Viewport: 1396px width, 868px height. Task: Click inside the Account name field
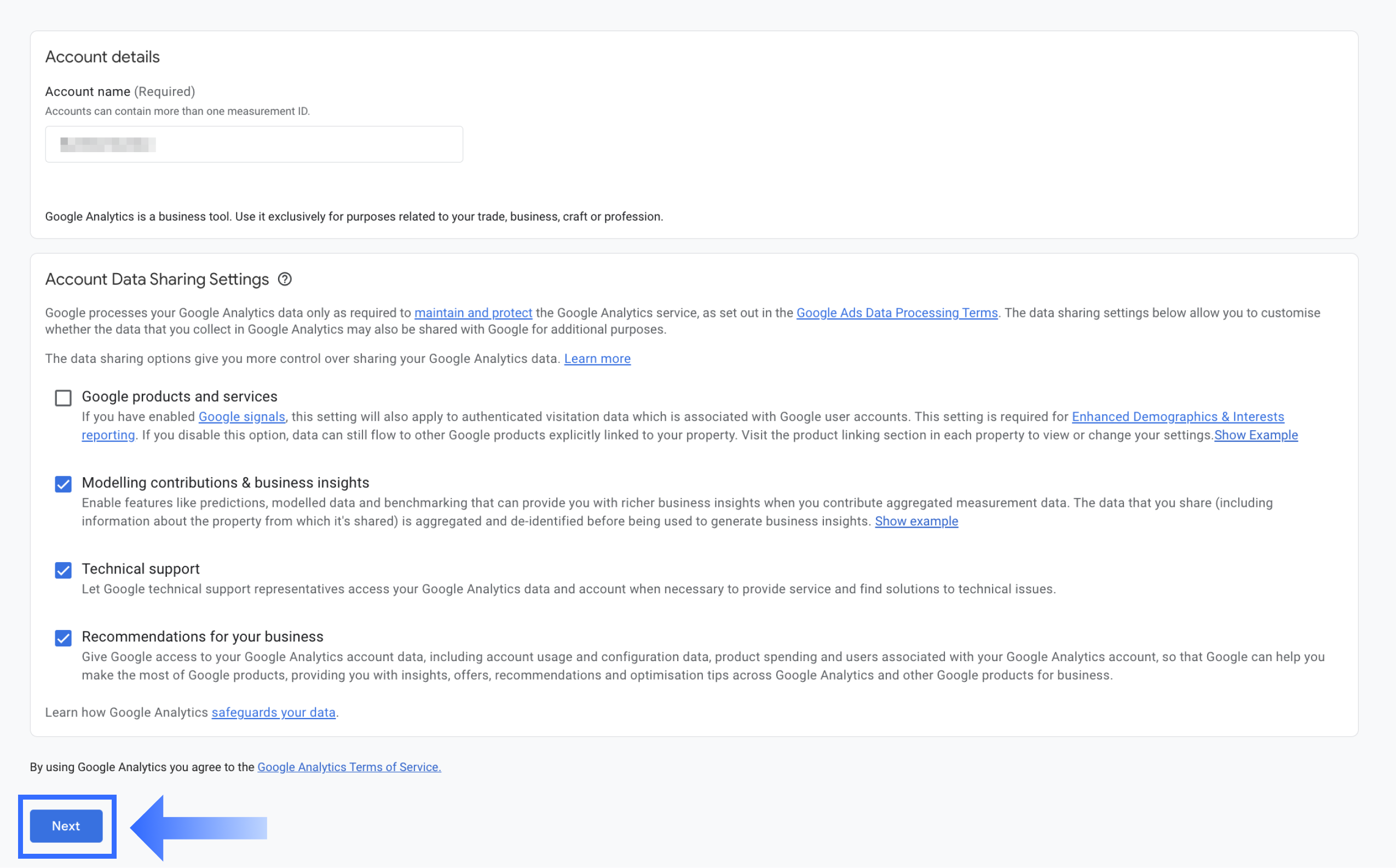pyautogui.click(x=254, y=144)
